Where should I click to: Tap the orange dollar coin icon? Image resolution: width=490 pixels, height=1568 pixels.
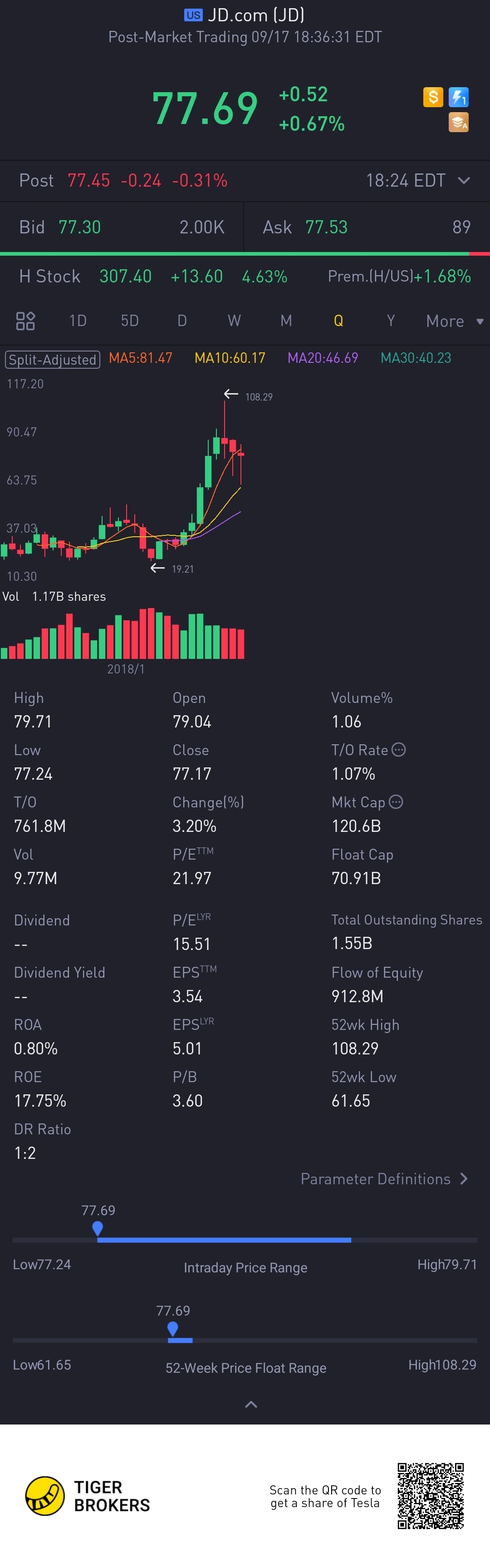pyautogui.click(x=433, y=97)
